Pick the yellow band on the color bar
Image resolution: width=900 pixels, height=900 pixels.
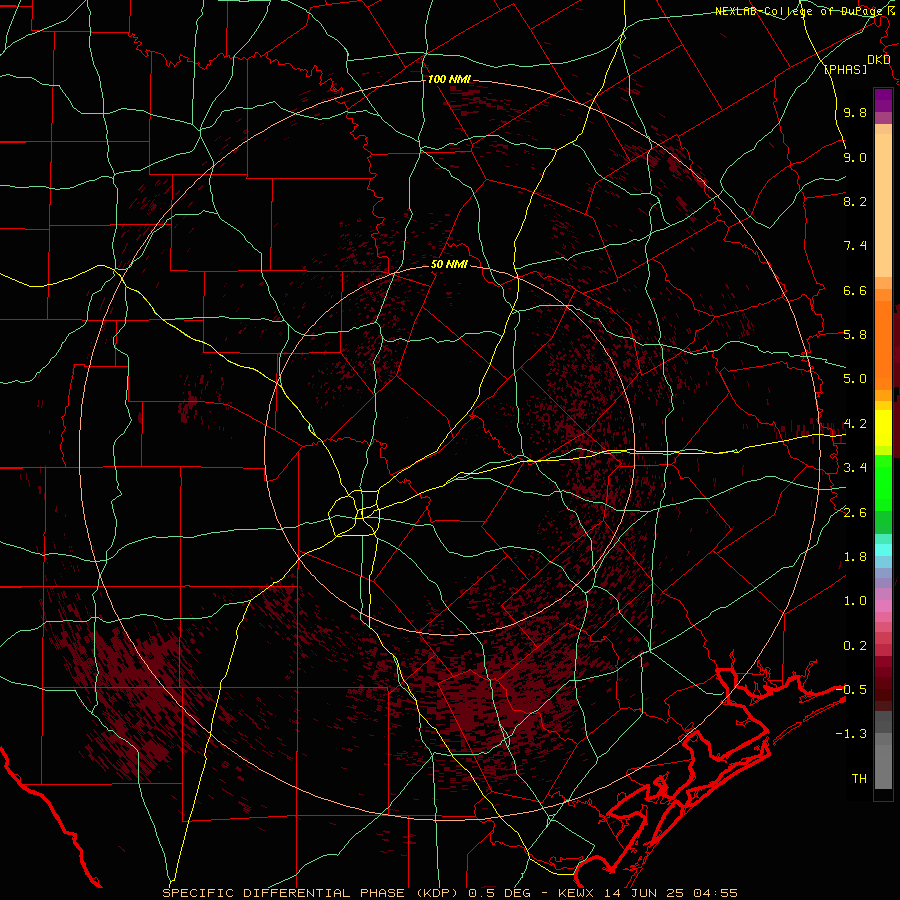[x=883, y=428]
